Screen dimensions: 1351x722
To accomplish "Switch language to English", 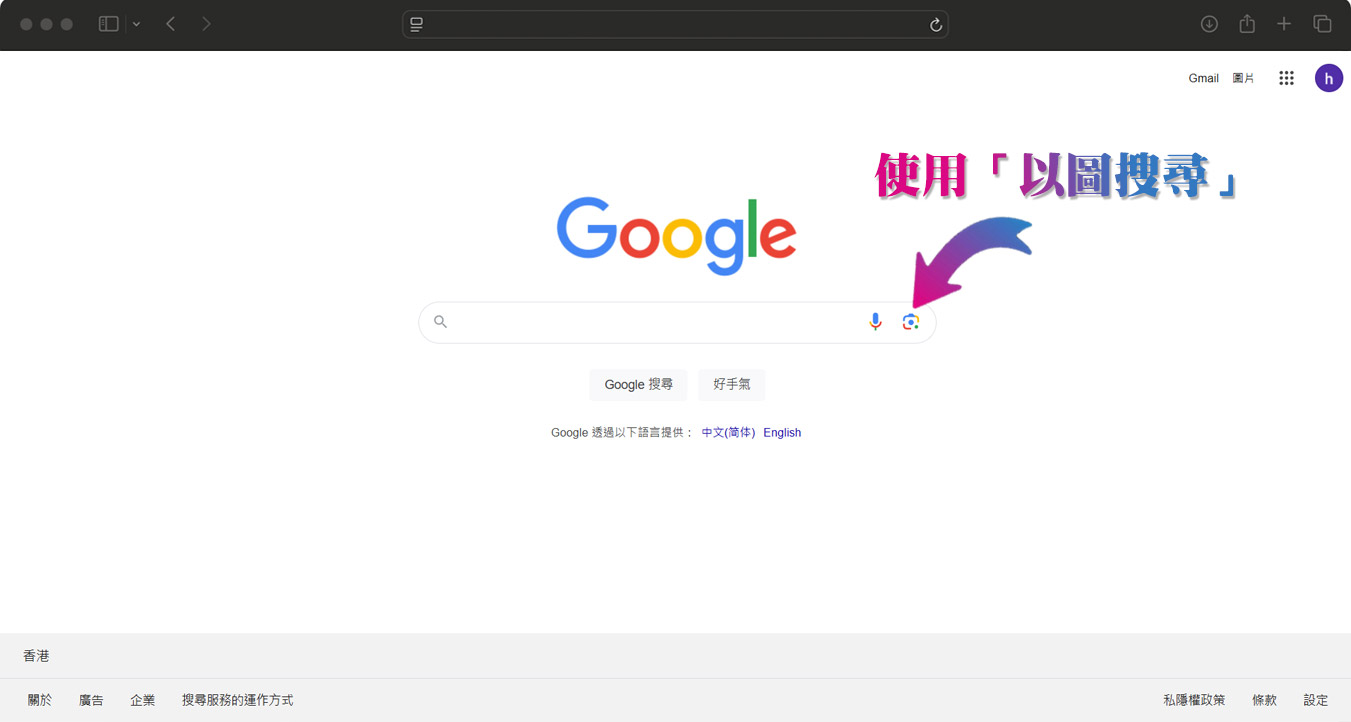I will [782, 433].
